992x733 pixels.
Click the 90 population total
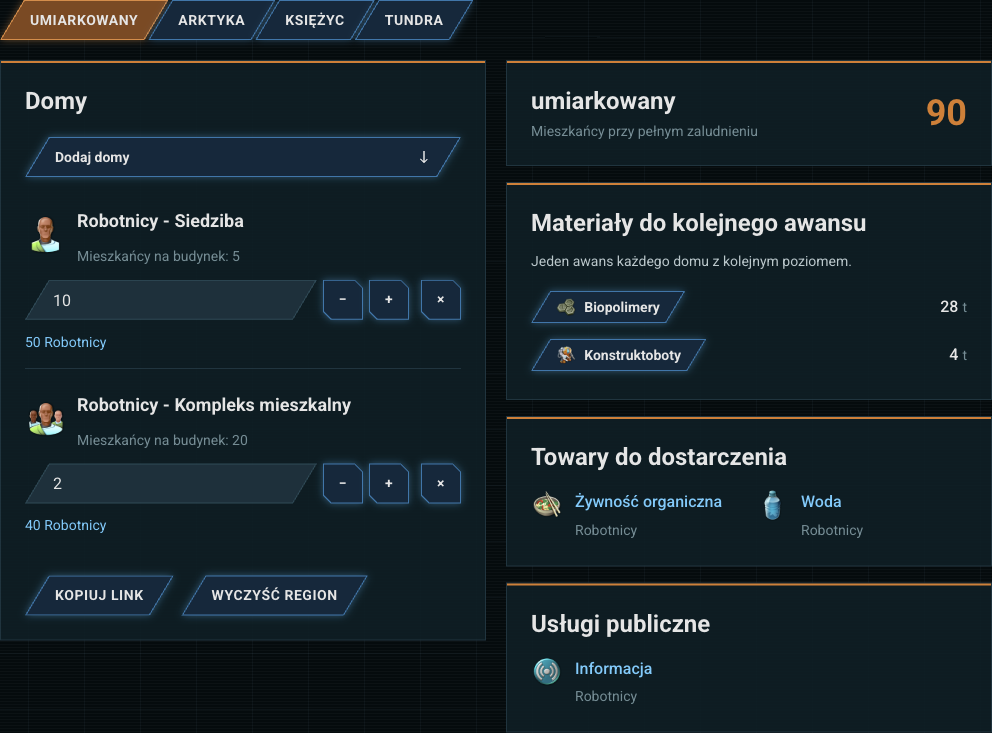(x=946, y=113)
